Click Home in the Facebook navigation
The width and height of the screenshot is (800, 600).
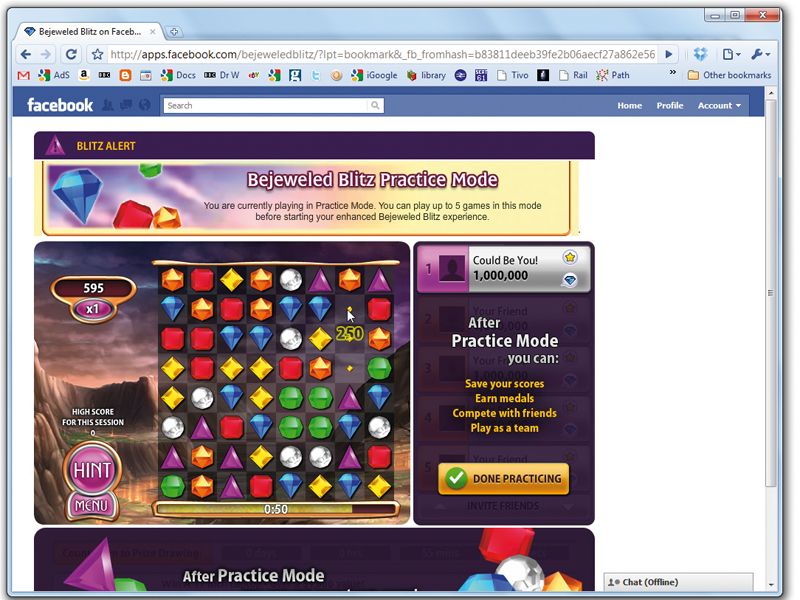pos(629,105)
